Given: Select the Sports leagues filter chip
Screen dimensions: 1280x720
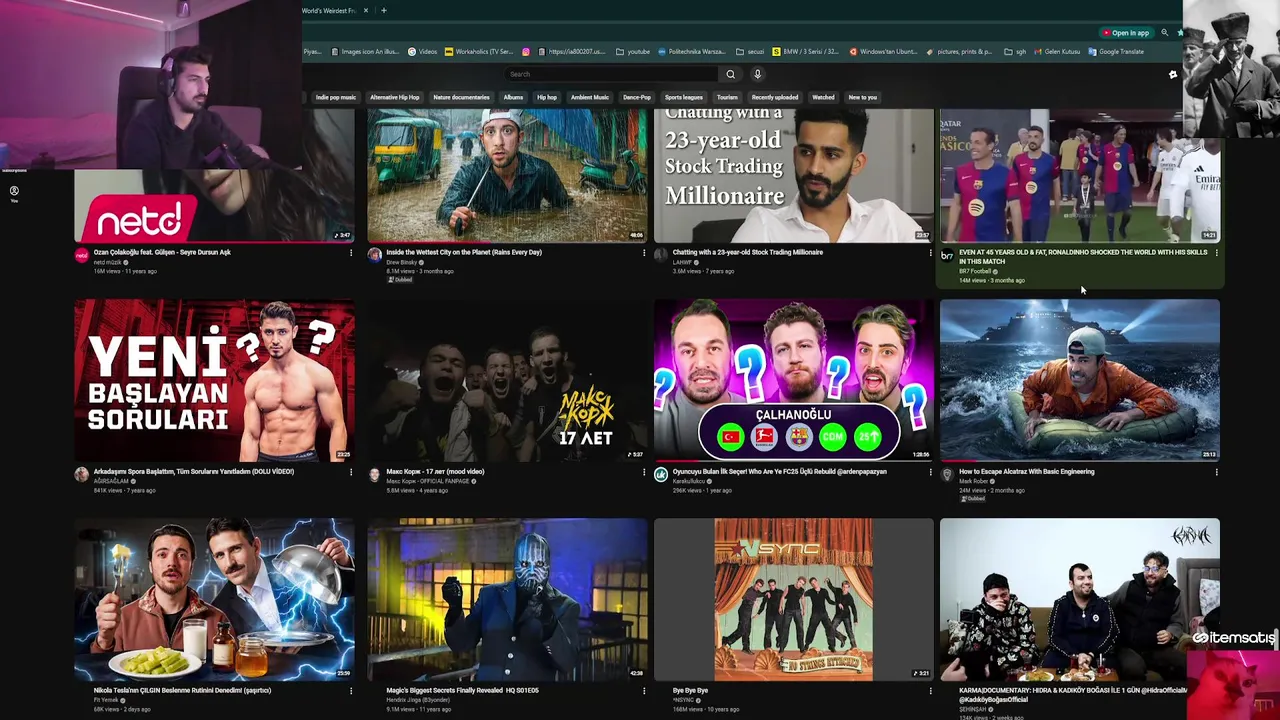Looking at the screenshot, I should pyautogui.click(x=684, y=97).
